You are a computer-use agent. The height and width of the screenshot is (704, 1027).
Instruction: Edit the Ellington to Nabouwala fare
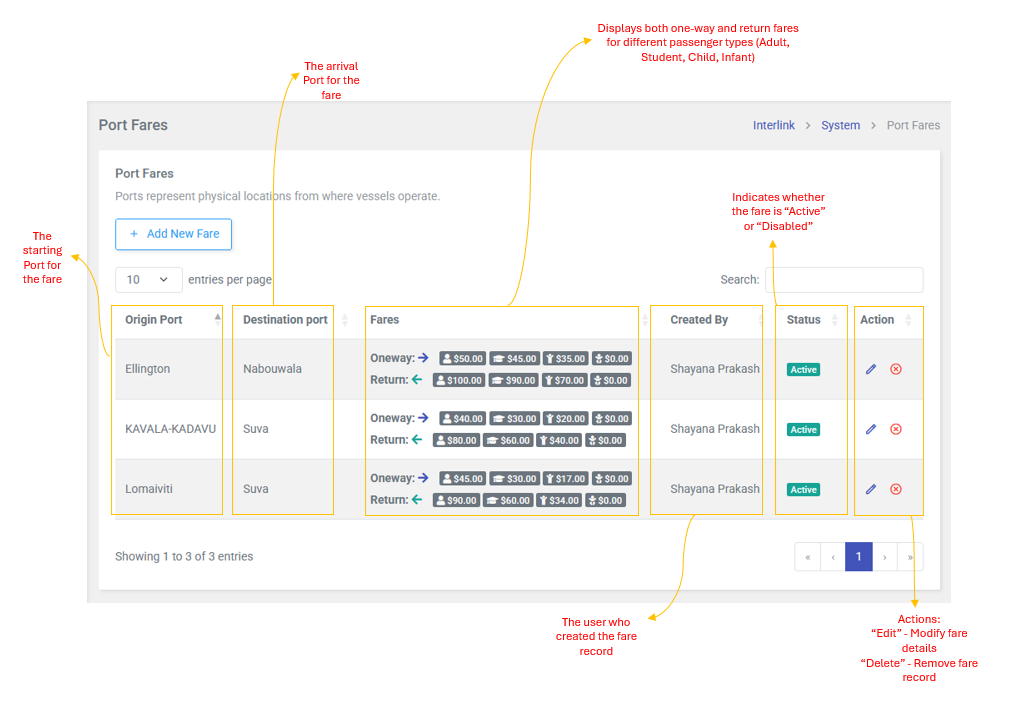point(871,369)
